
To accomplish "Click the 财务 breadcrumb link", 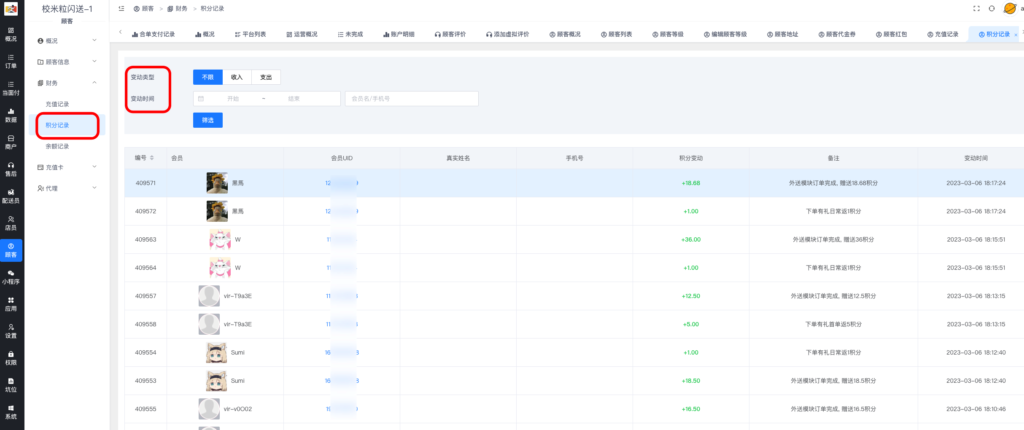I will (x=177, y=8).
